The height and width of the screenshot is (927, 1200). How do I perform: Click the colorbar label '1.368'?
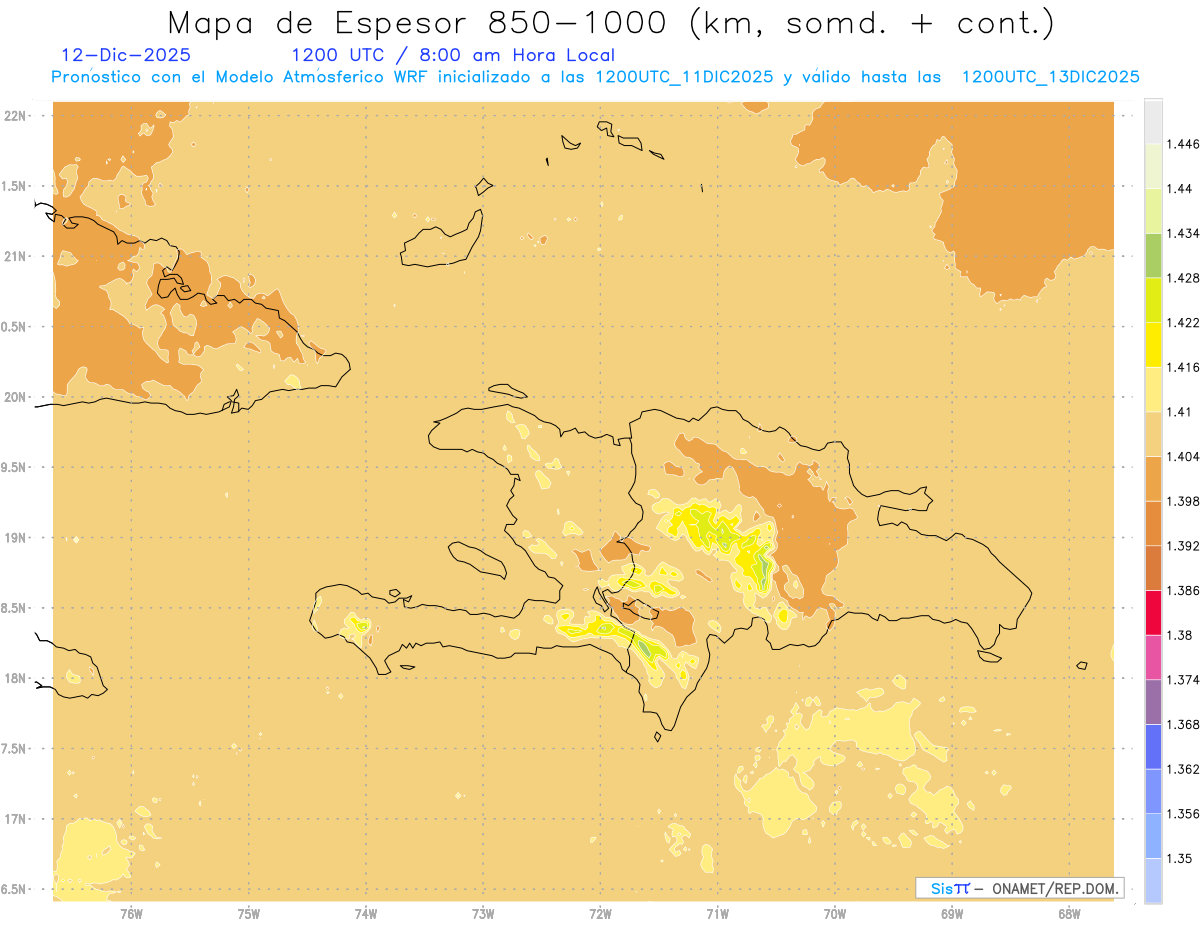click(x=1183, y=724)
